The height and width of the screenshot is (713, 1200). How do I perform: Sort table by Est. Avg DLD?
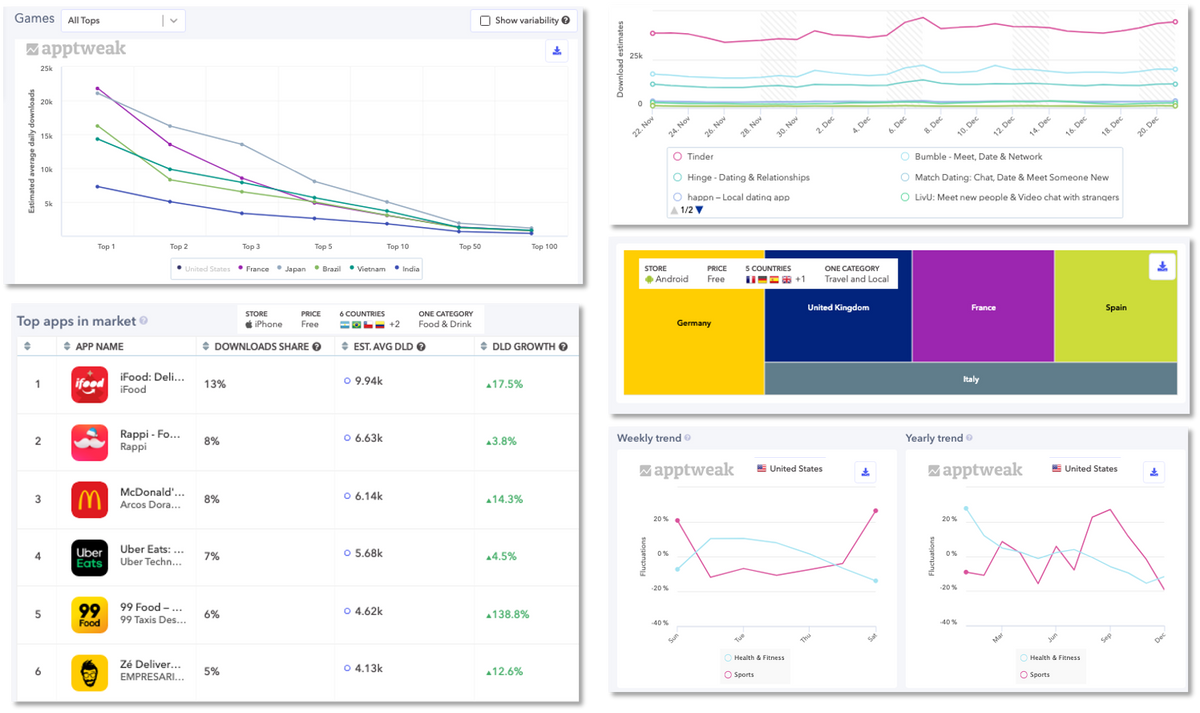[343, 346]
